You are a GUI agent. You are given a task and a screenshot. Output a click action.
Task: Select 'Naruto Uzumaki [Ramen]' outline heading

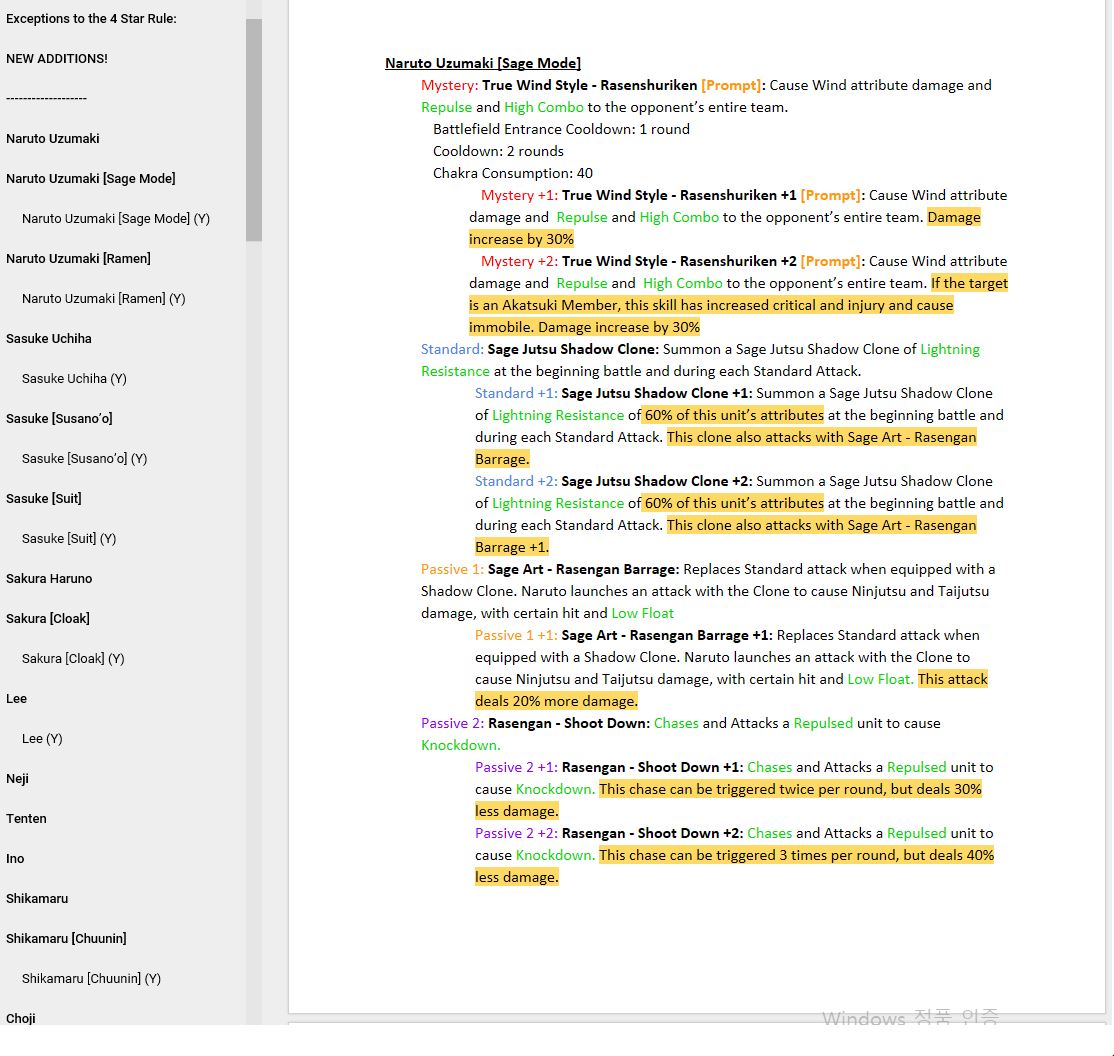pos(78,259)
